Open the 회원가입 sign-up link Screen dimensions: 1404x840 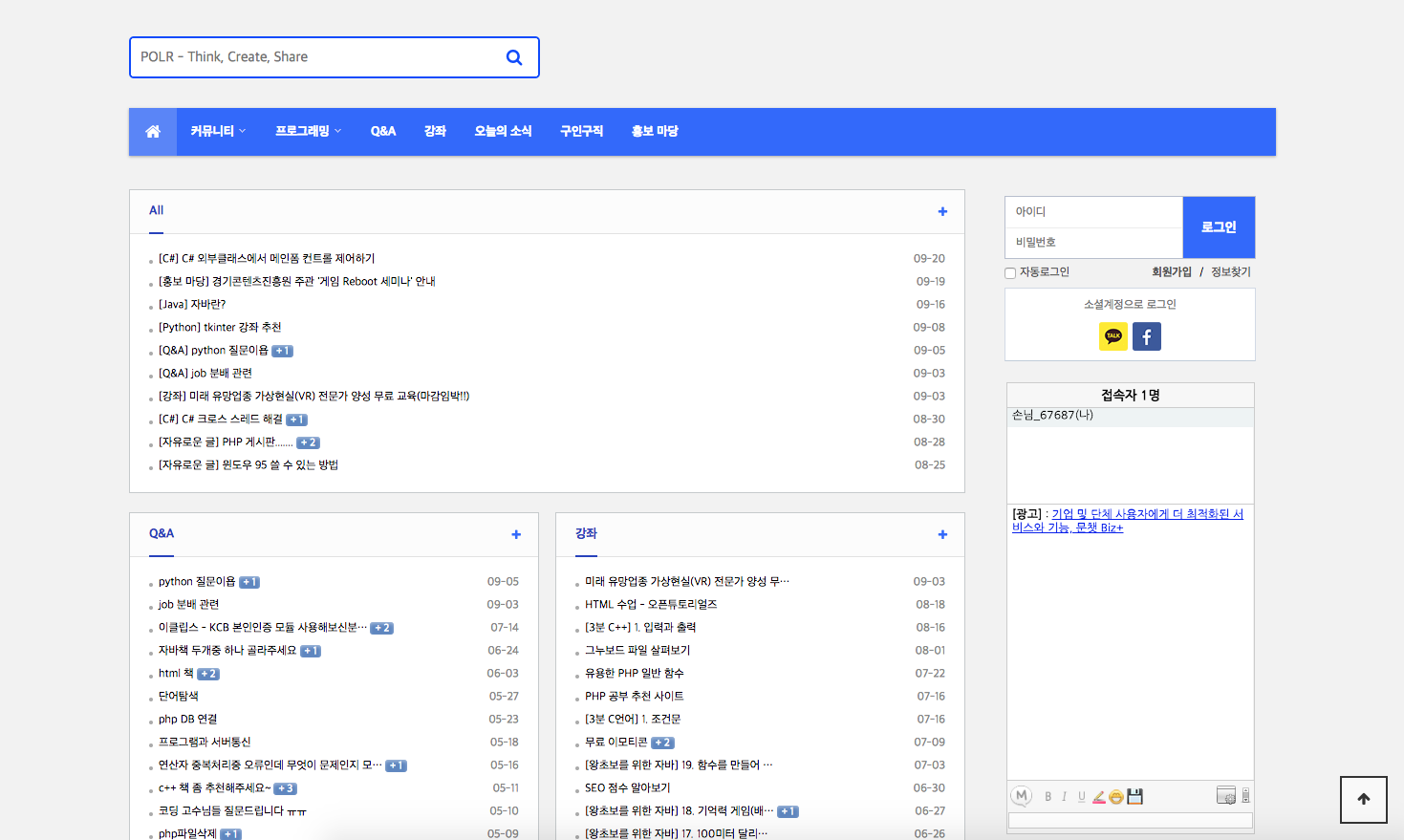1171,272
